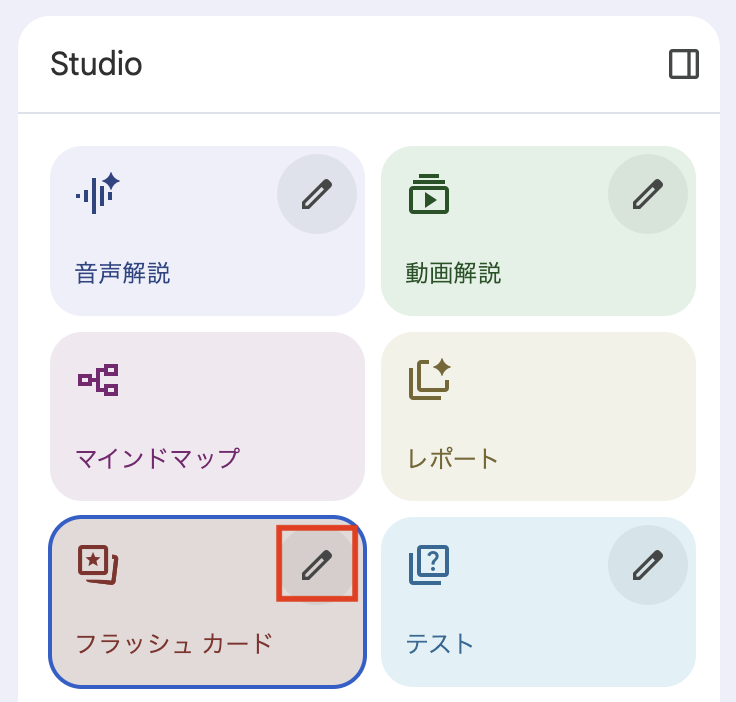Click the audio waveform sparkle icon

(x=98, y=191)
